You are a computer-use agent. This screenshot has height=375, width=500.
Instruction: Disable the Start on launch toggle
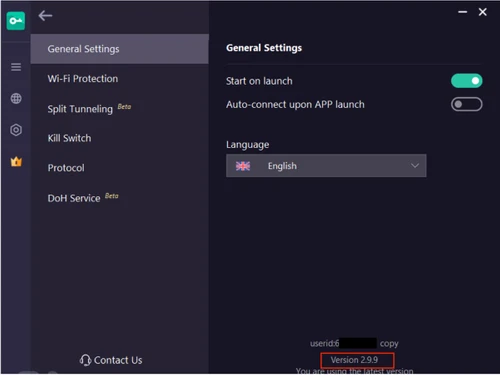click(466, 81)
